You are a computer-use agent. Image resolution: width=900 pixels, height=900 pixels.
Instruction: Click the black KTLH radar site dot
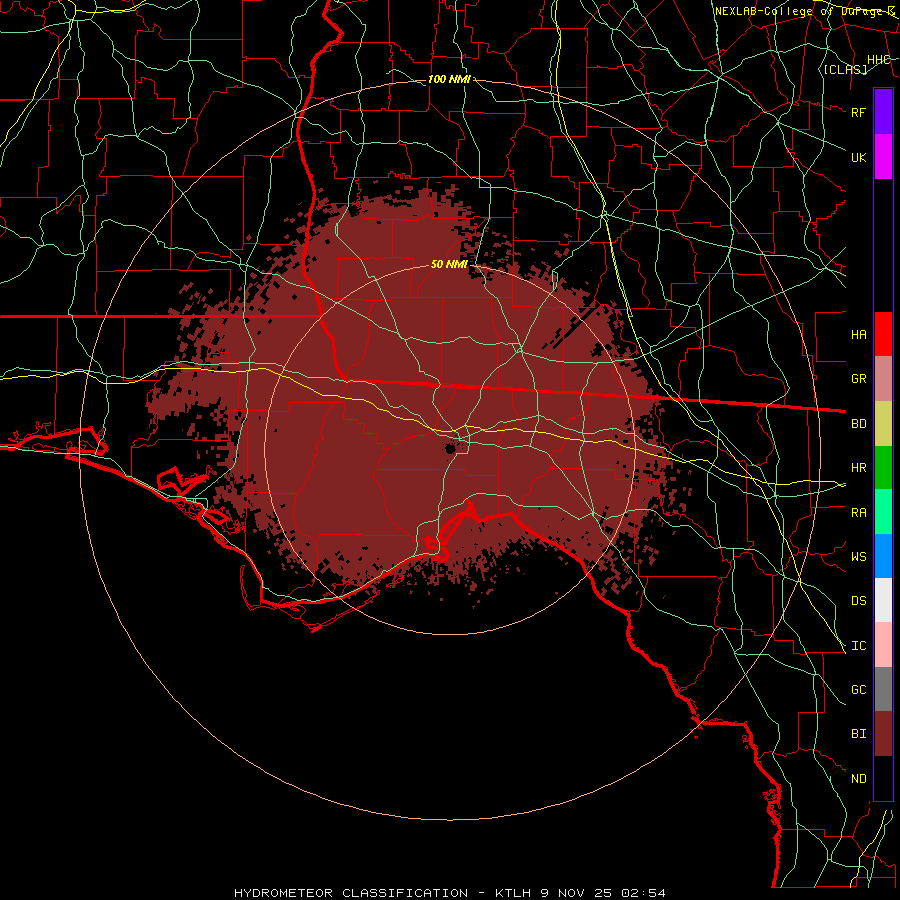point(451,448)
